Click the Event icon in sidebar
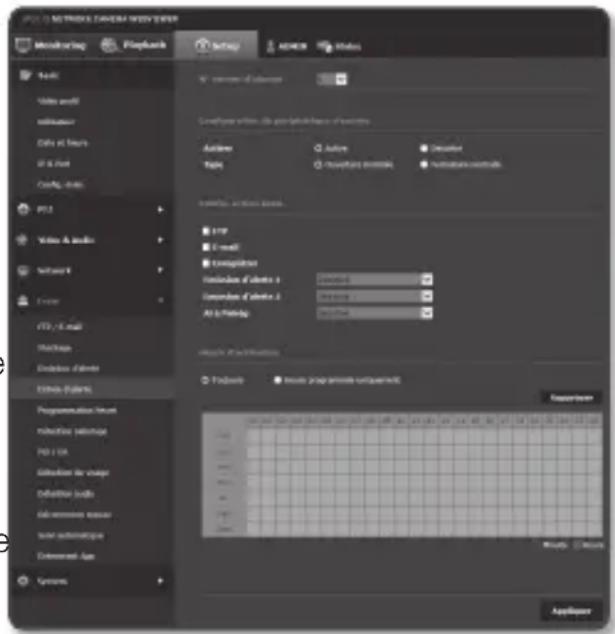The image size is (615, 634). coord(23,299)
